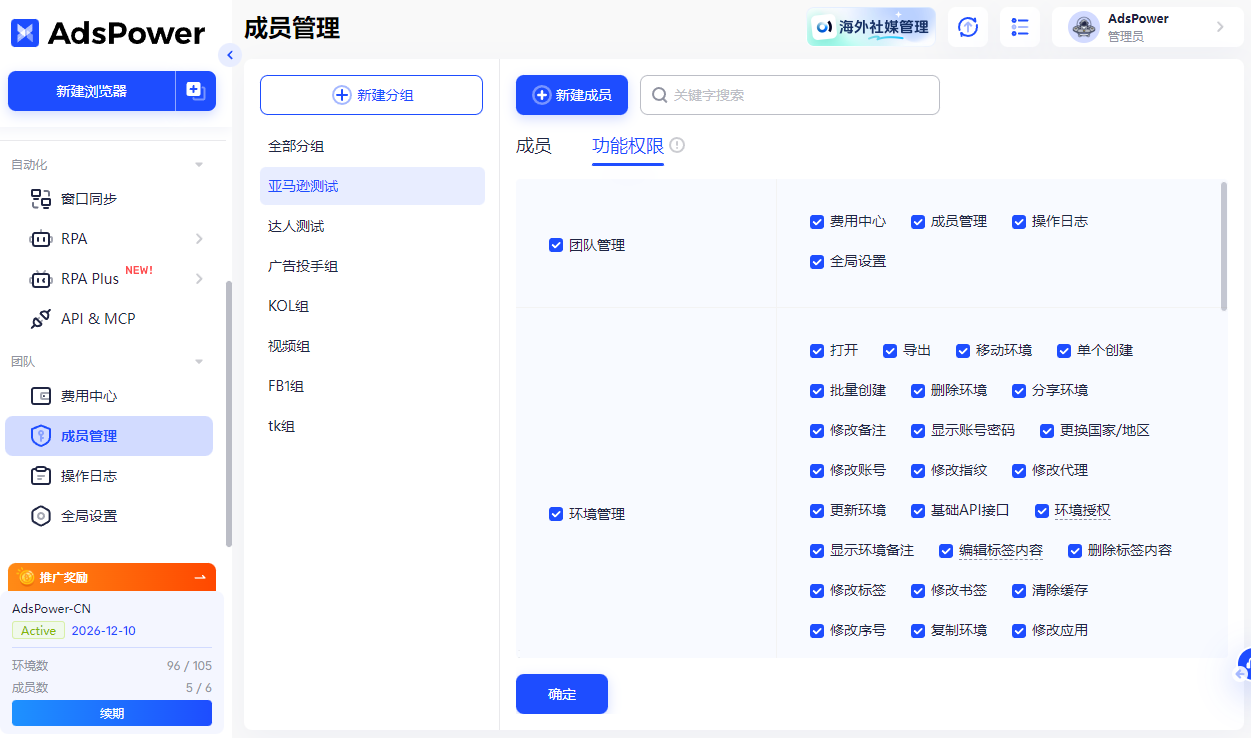Uncheck the 团队管理 permission checkbox
Viewport: 1251px width, 738px height.
pos(556,244)
